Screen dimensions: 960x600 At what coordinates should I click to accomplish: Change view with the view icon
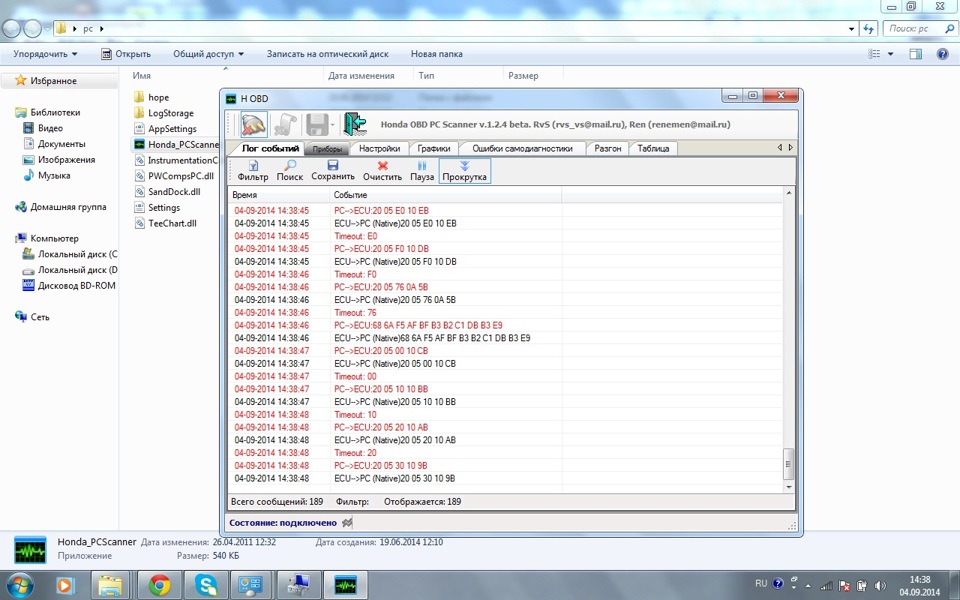coord(874,54)
